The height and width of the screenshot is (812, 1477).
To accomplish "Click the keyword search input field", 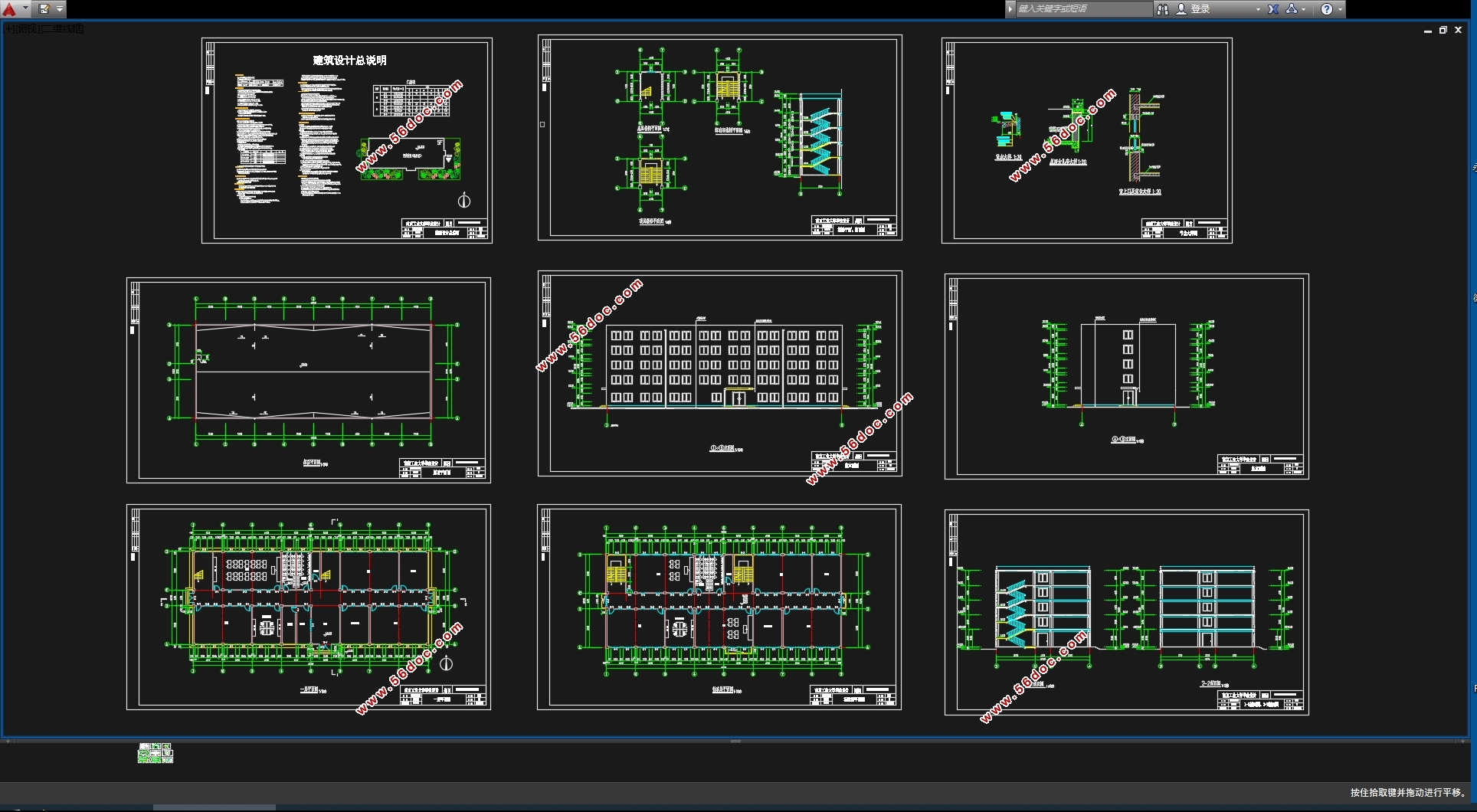I will pos(1082,9).
